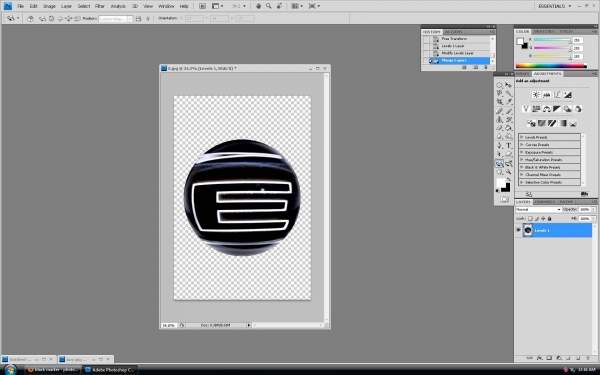Select the Crop tool
Screen dimensions: 600x375
pos(499,102)
